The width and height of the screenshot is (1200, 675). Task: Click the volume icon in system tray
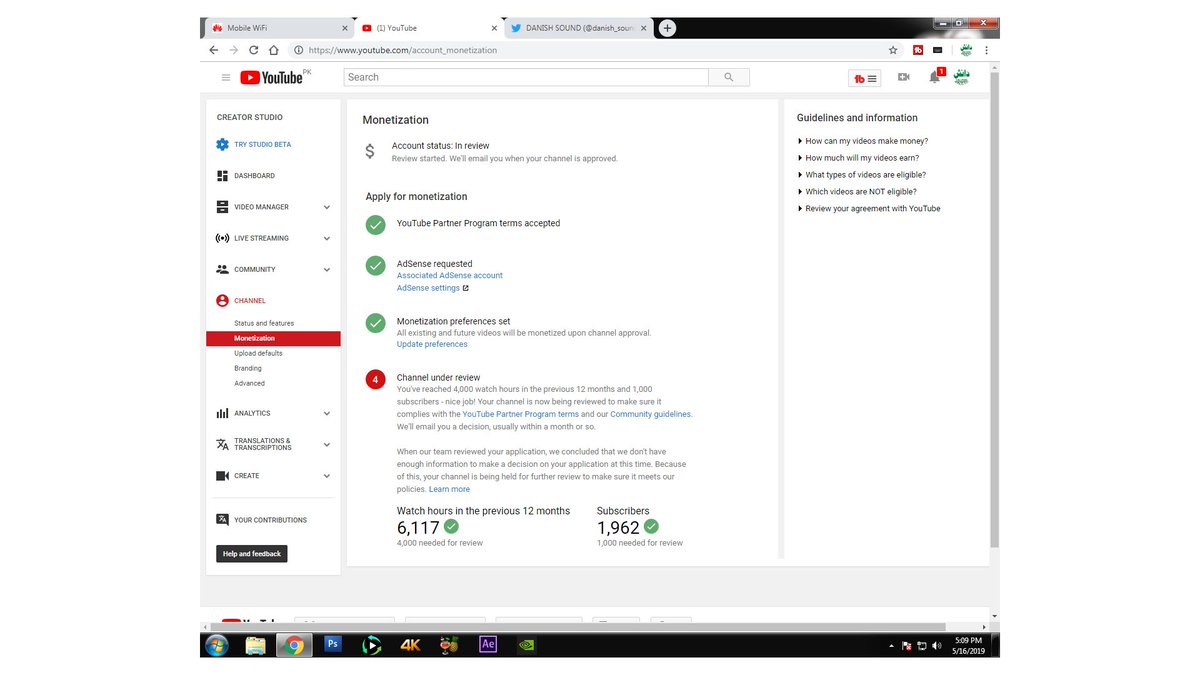click(x=936, y=646)
